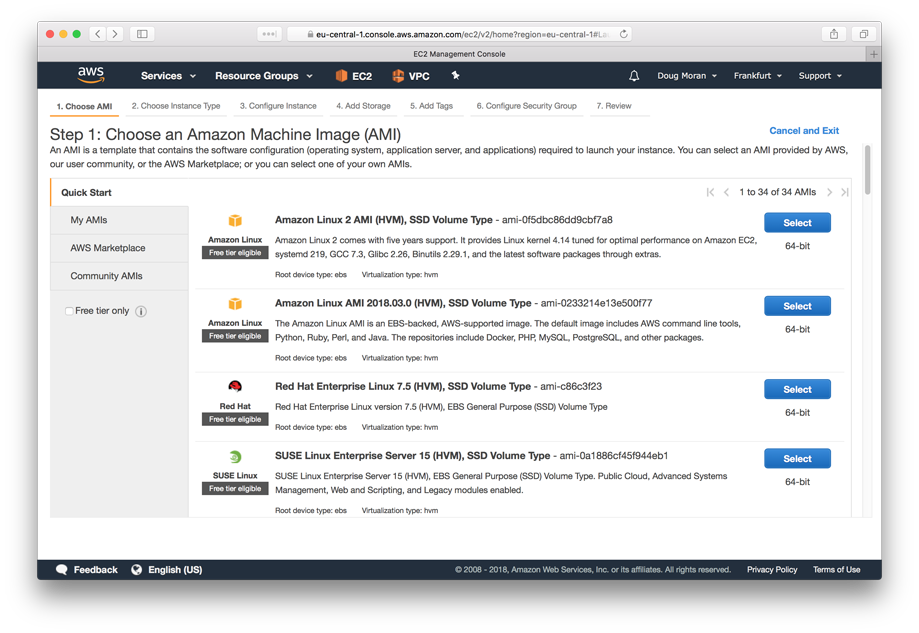Viewport: 919px width, 633px height.
Task: Open the Terms of Use link
Action: tap(836, 570)
